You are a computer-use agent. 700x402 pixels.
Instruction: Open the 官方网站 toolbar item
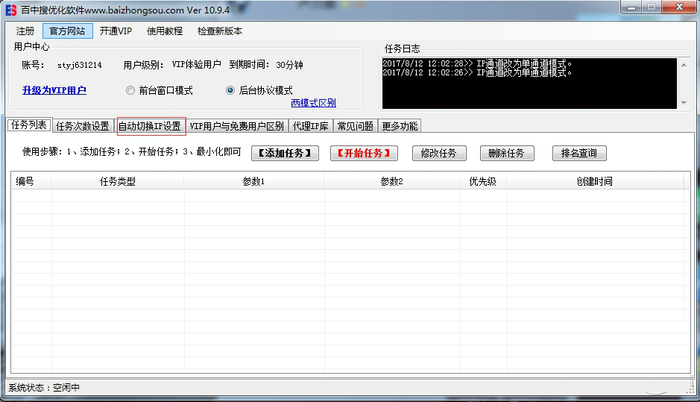click(69, 31)
